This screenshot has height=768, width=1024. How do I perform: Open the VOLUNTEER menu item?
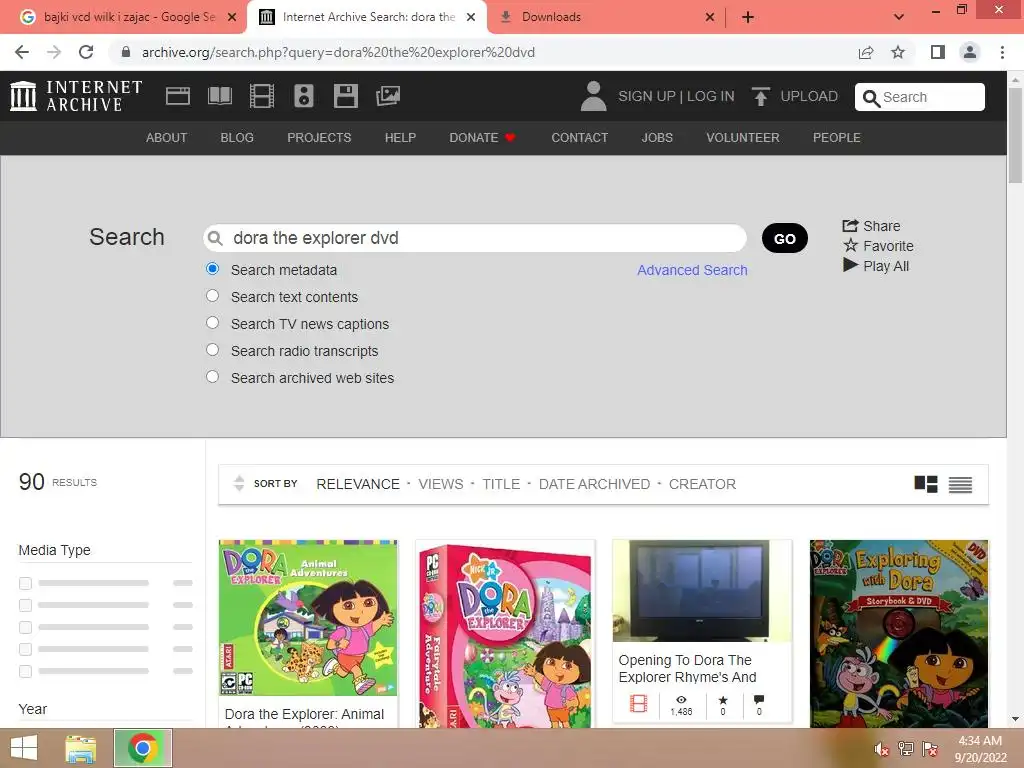click(743, 138)
